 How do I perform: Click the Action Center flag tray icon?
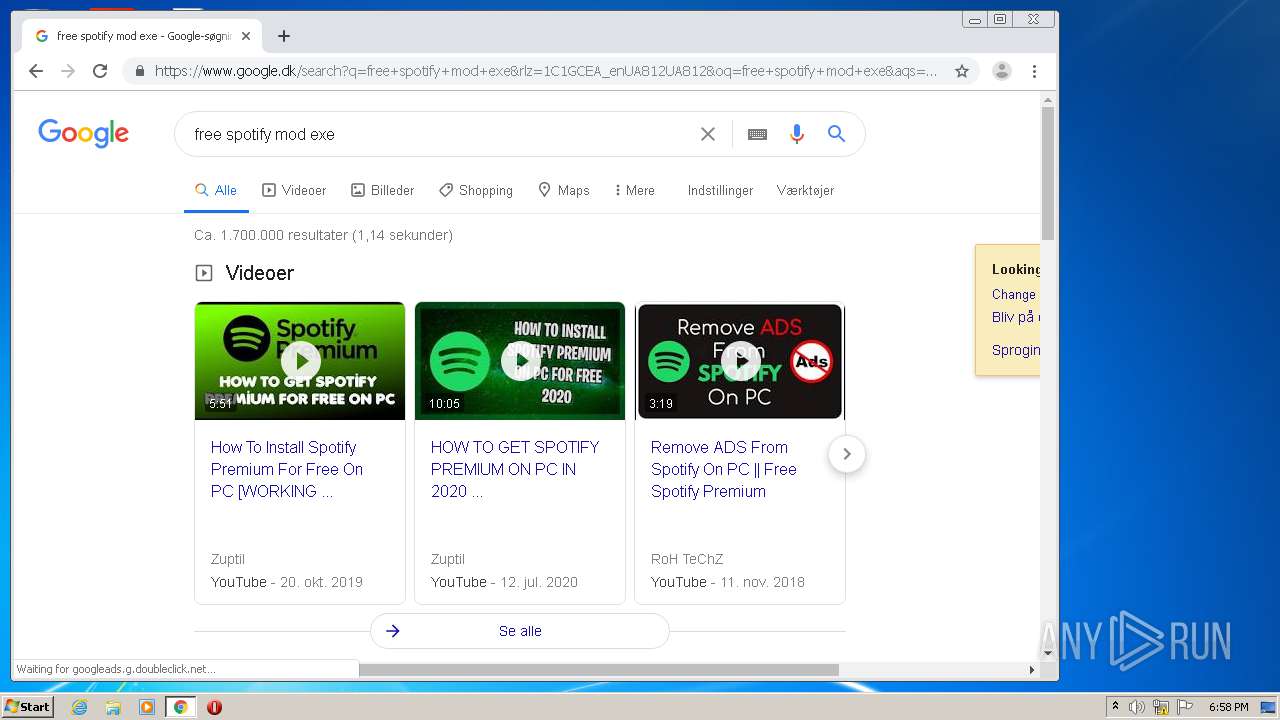click(1185, 707)
